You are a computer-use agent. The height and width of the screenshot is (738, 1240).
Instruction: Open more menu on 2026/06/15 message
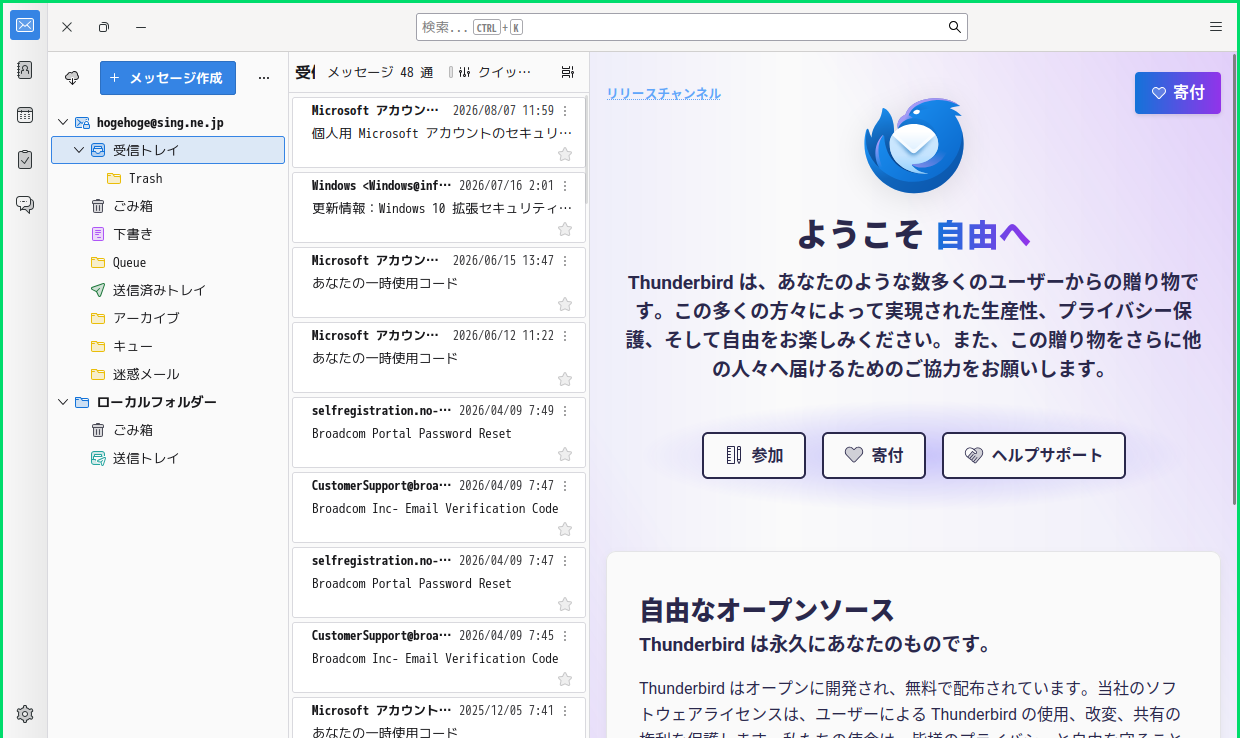565,261
